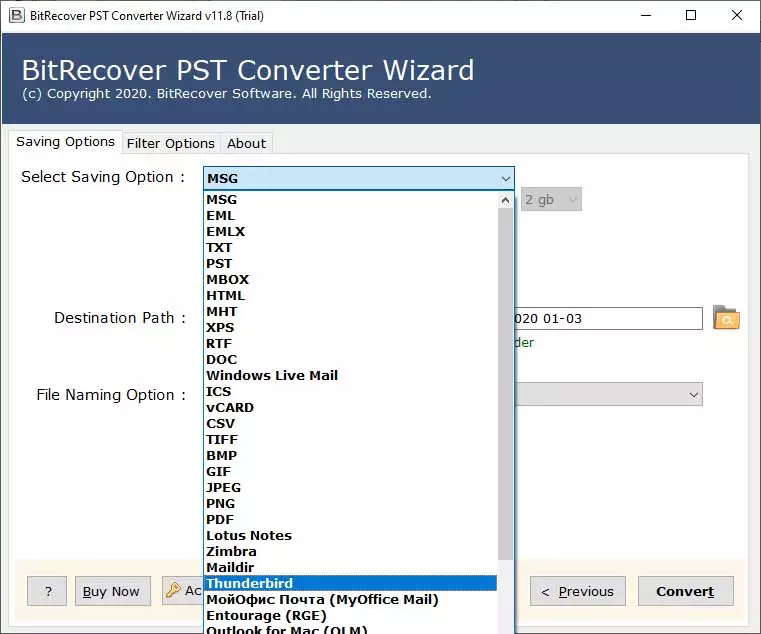Viewport: 761px width, 634px height.
Task: Click the BitRecover app icon in title bar
Action: pos(17,16)
